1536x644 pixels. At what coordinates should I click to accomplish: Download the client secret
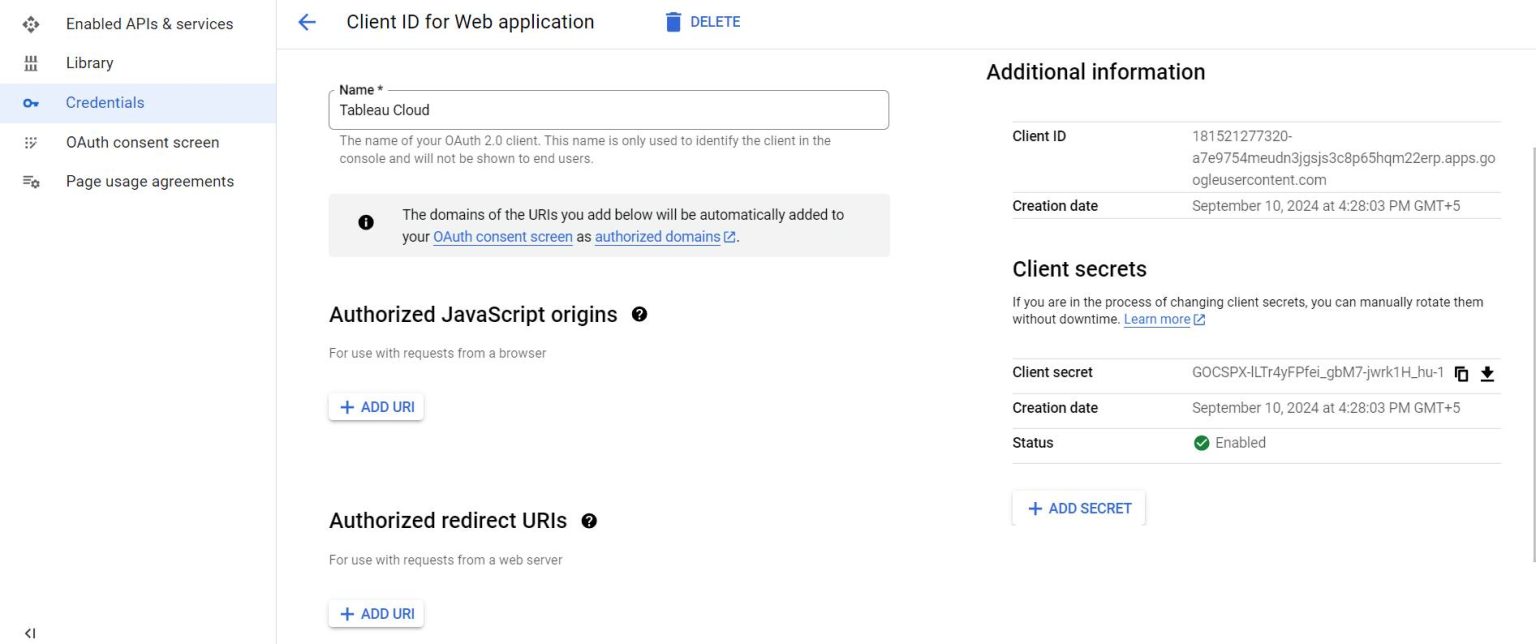click(1487, 372)
